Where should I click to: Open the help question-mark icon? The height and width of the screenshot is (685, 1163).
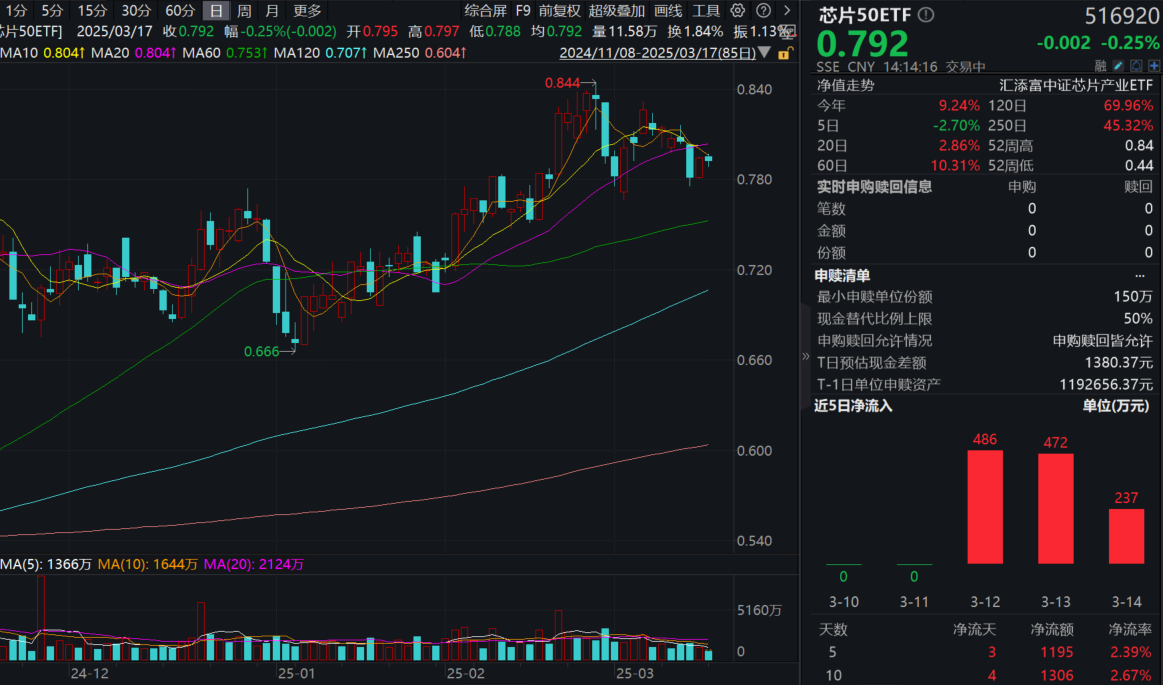[x=762, y=10]
